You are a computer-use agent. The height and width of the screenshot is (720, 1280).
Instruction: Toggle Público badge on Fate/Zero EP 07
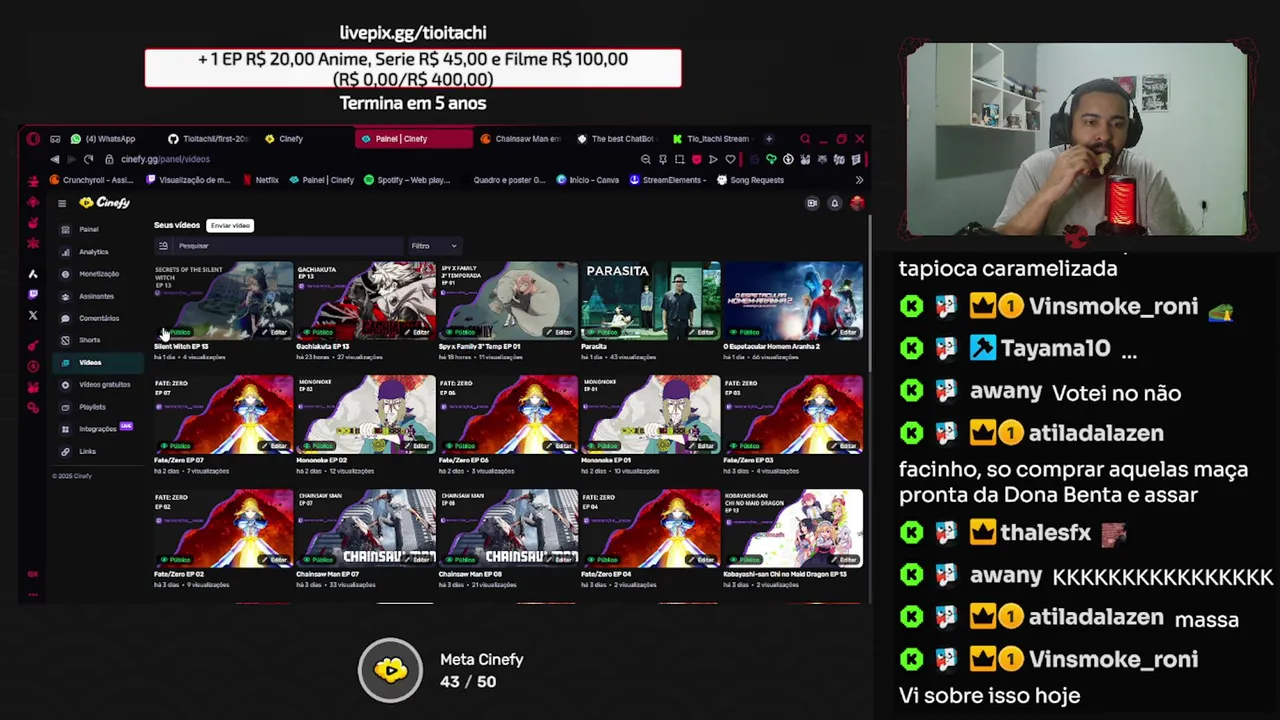pos(175,445)
